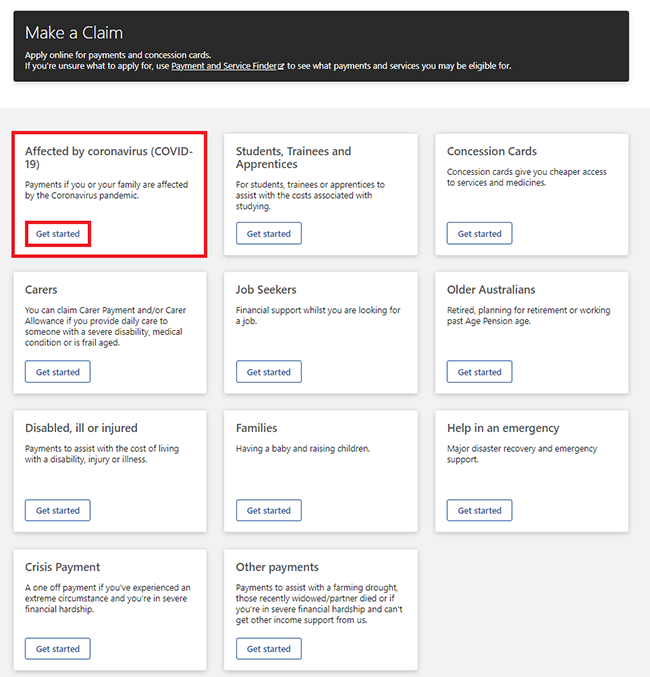Screen dimensions: 650x677
Task: Get started under Other payments
Action: pyautogui.click(x=269, y=649)
